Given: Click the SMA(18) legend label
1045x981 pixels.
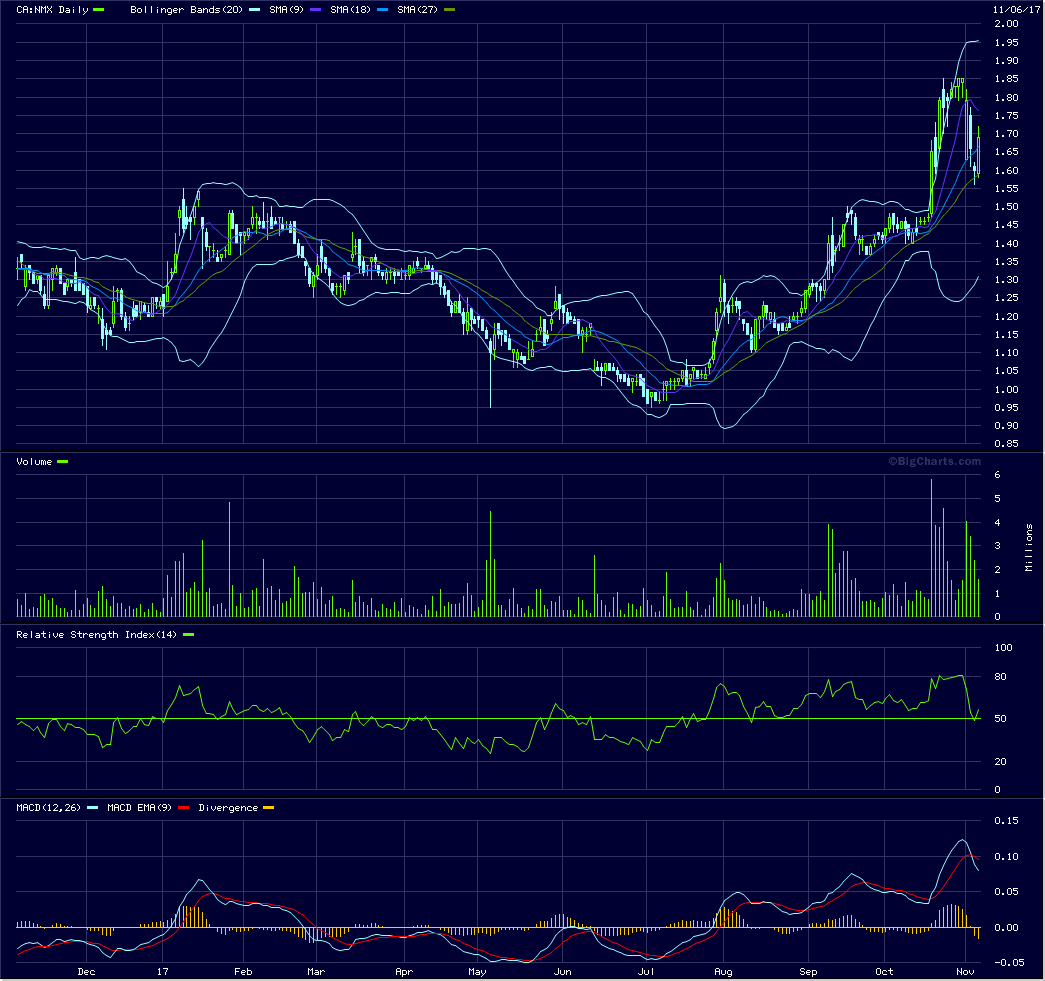Looking at the screenshot, I should [x=350, y=9].
